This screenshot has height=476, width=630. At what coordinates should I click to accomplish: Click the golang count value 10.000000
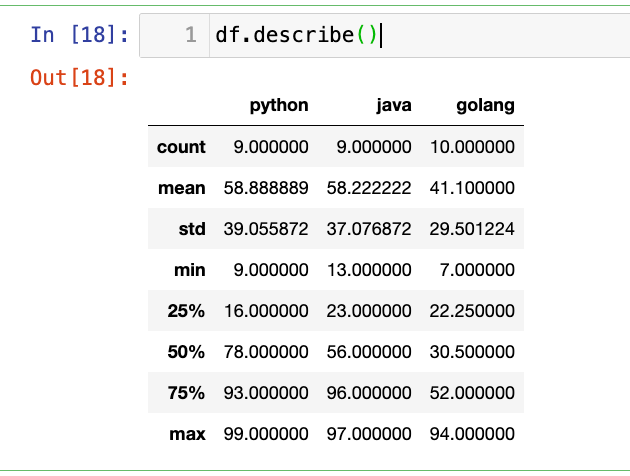(470, 147)
